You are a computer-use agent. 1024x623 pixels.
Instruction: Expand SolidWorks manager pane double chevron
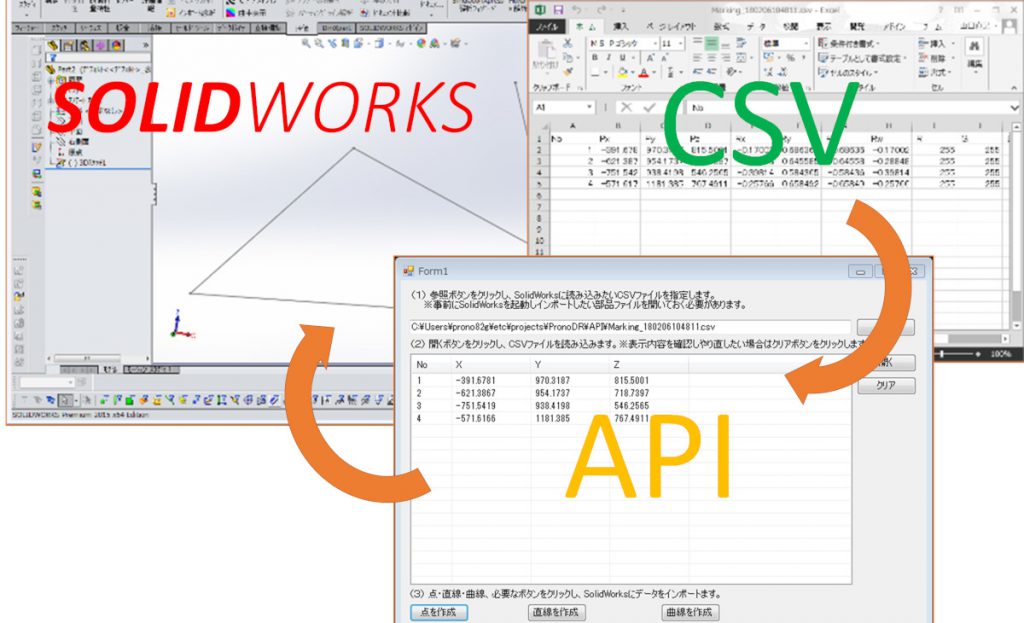click(x=145, y=45)
